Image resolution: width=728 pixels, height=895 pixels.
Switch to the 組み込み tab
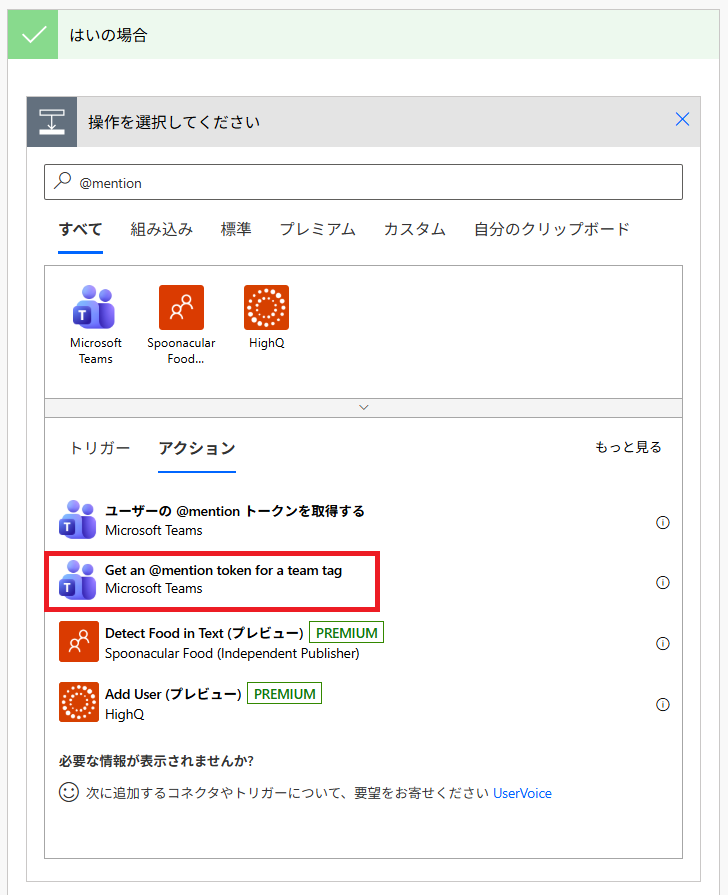click(x=161, y=229)
